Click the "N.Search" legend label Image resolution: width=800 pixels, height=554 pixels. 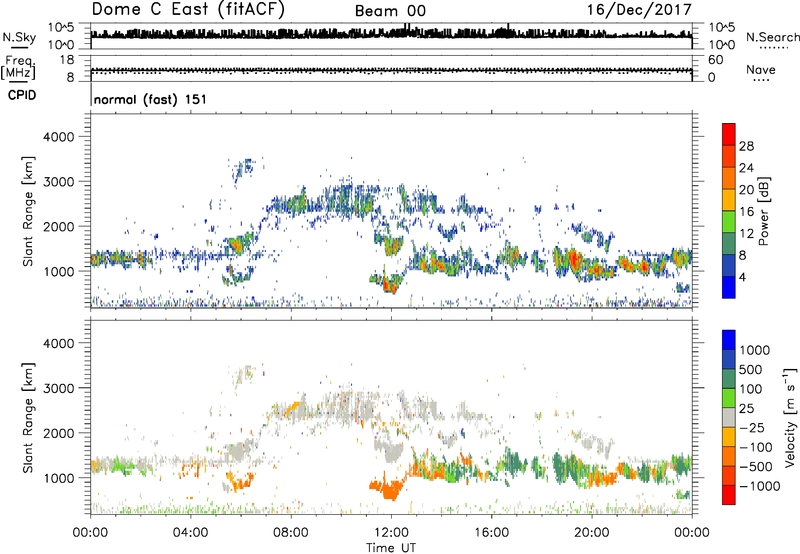pyautogui.click(x=772, y=37)
